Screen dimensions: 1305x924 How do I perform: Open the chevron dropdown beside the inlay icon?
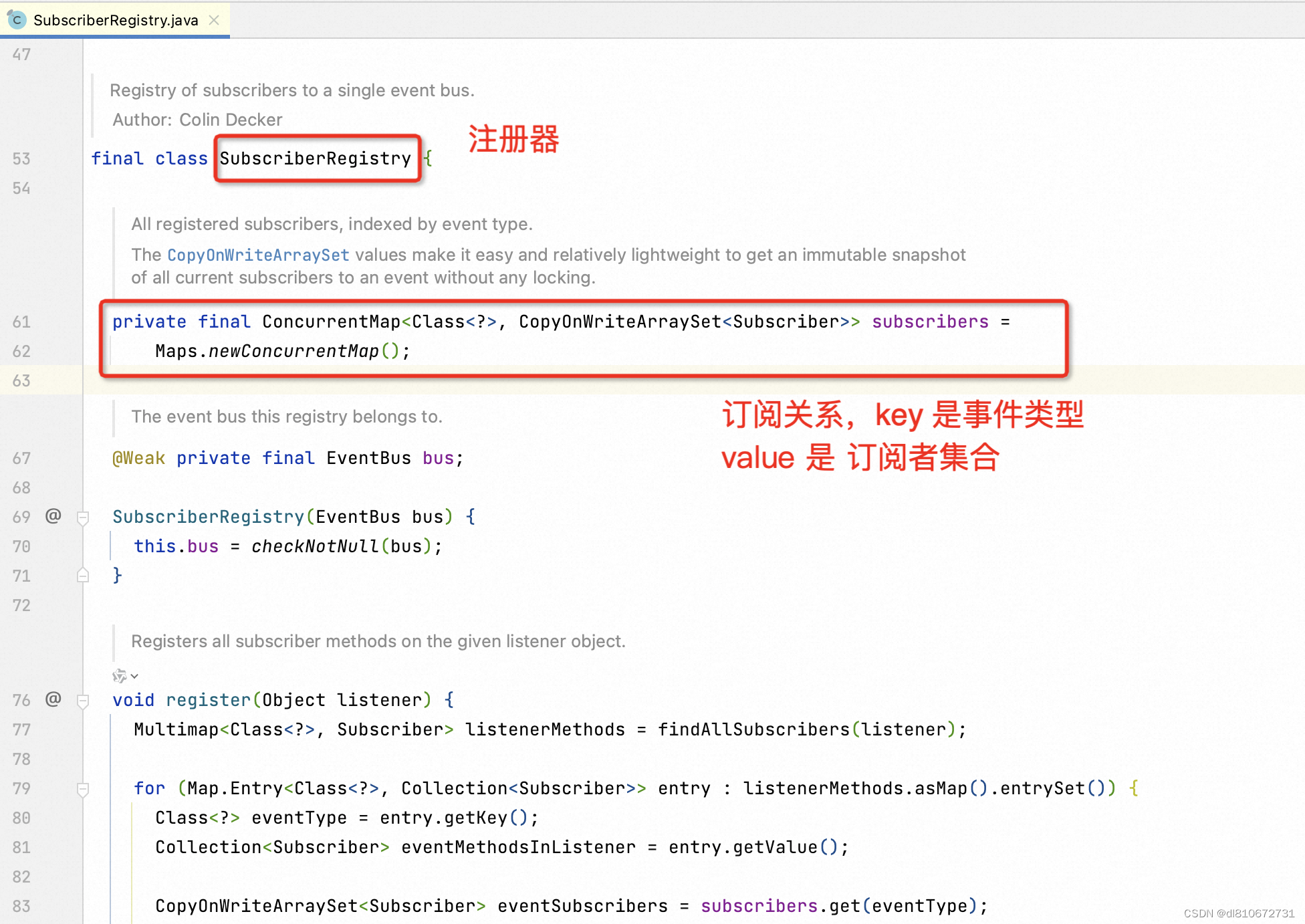(134, 676)
